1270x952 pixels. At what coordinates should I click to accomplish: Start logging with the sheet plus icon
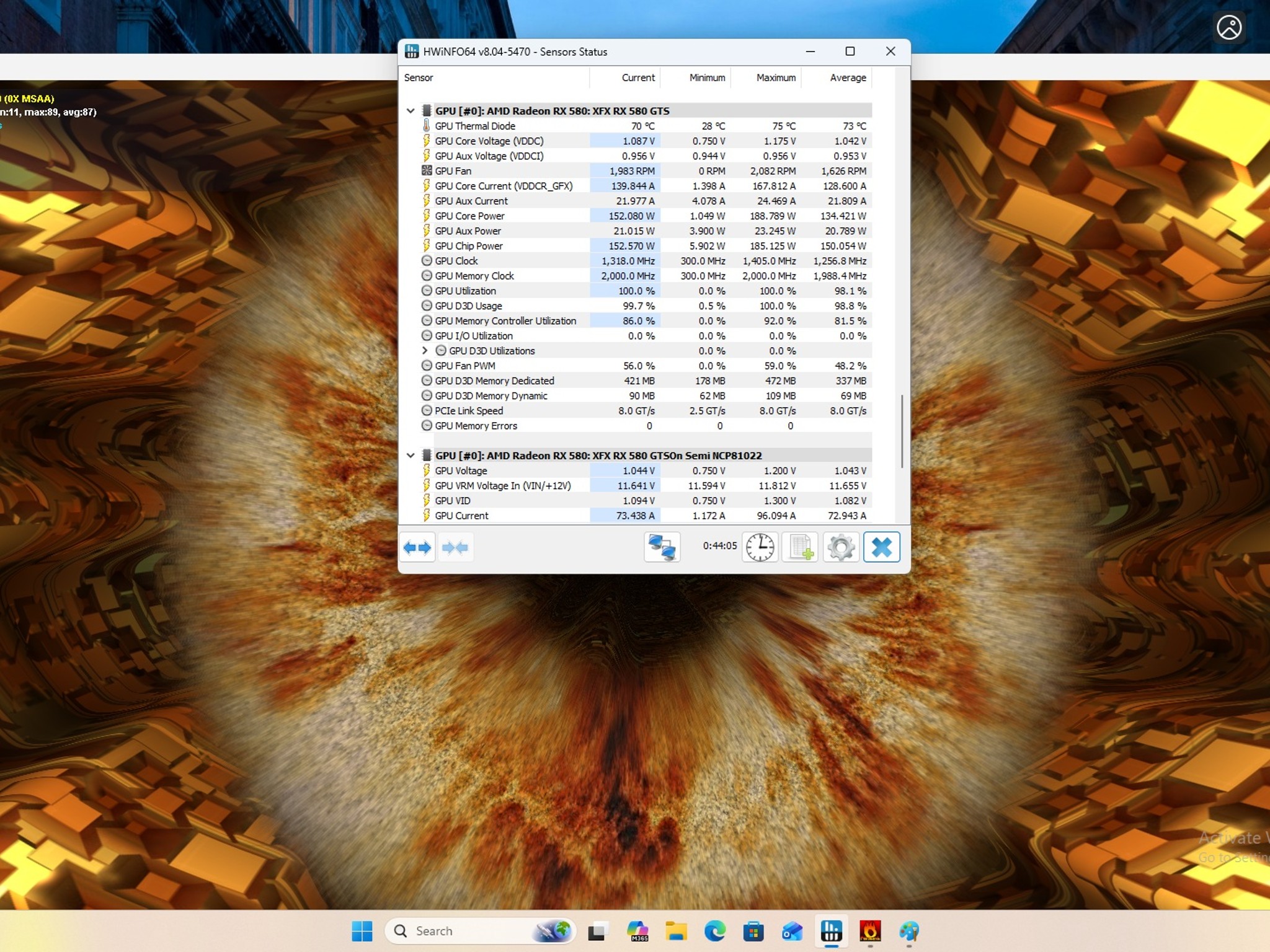(800, 547)
